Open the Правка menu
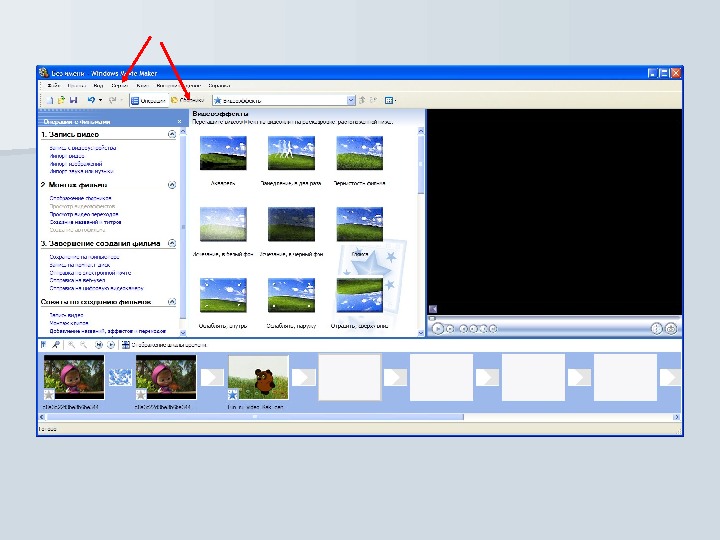 (77, 85)
